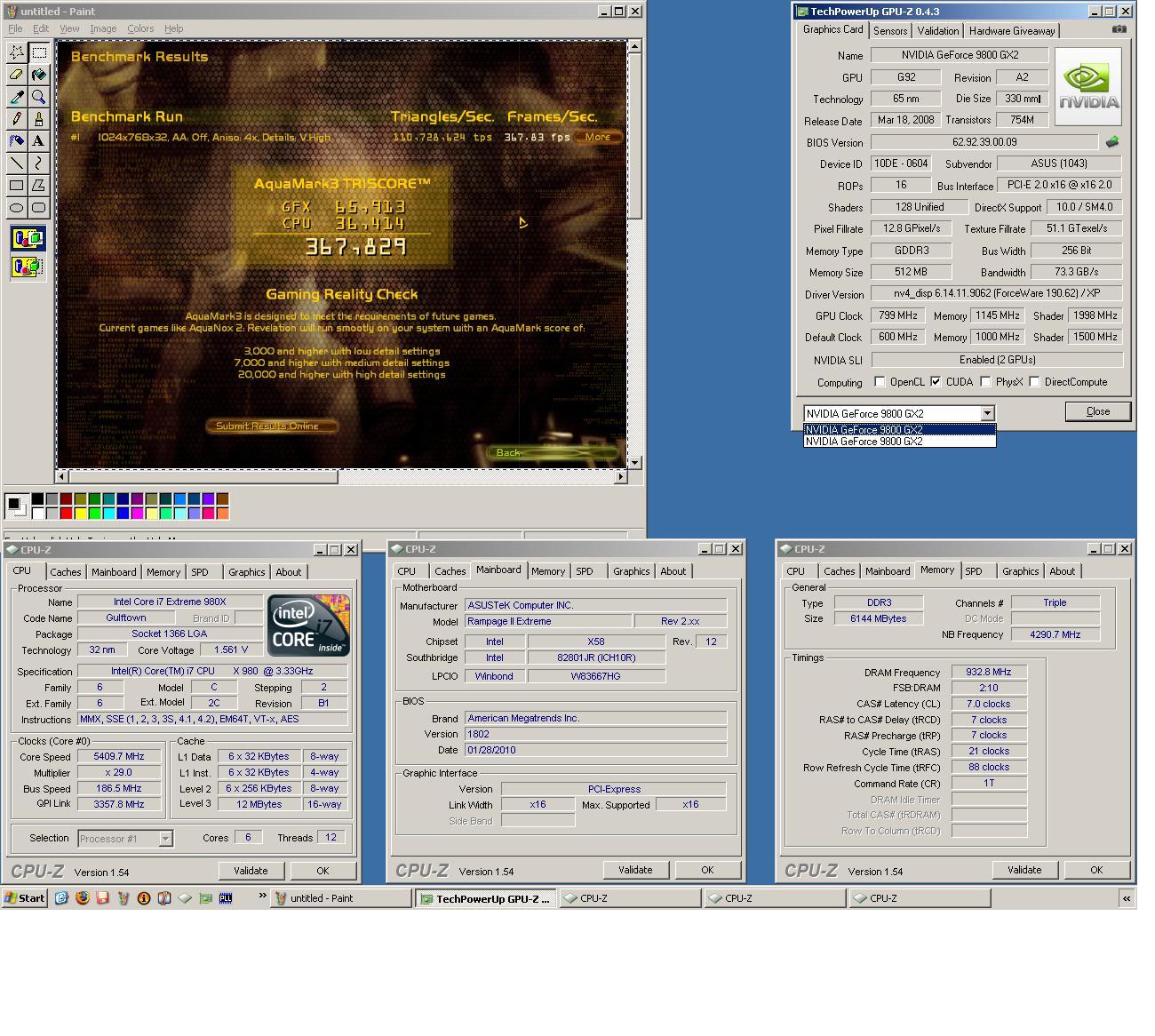Click OK in the Memory CPU-Z window

(1096, 870)
